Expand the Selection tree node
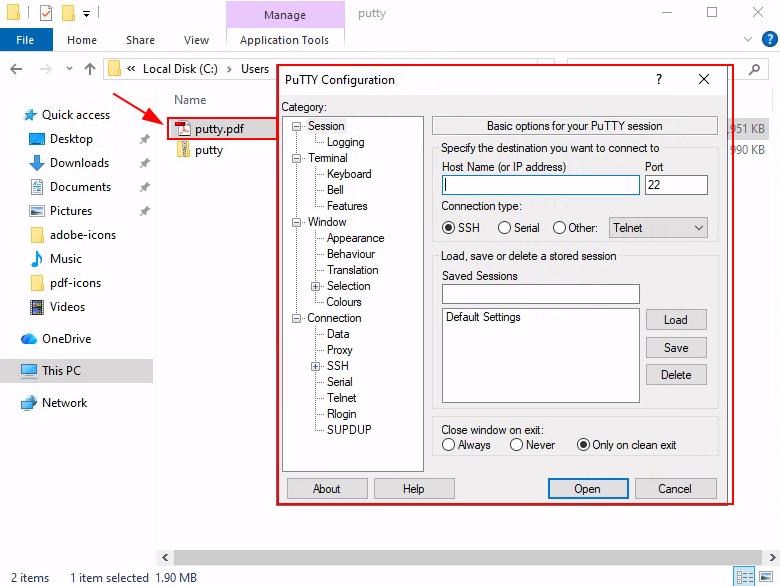The image size is (780, 586). point(316,286)
